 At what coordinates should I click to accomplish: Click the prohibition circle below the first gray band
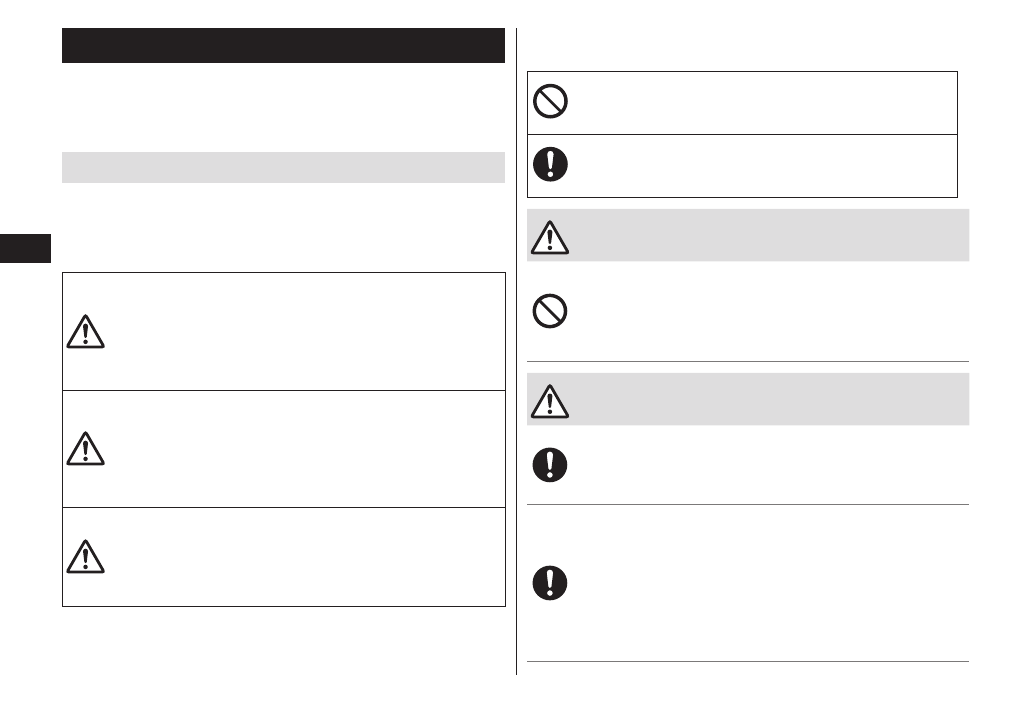pyautogui.click(x=551, y=312)
